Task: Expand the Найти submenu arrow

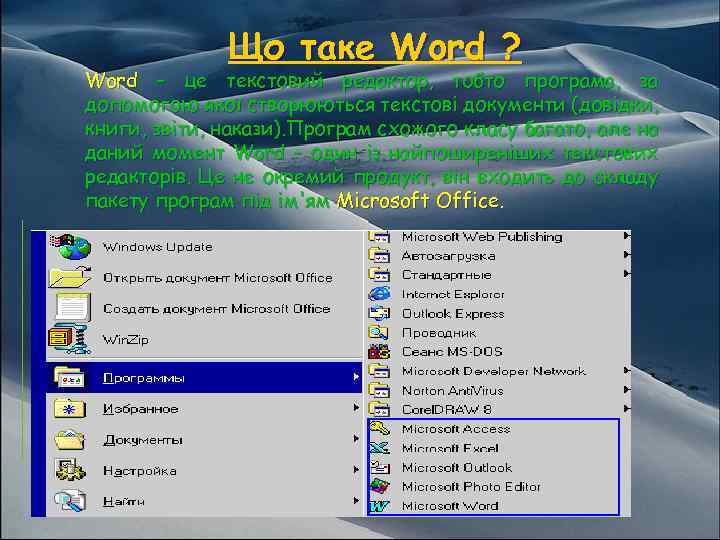Action: pyautogui.click(x=356, y=501)
